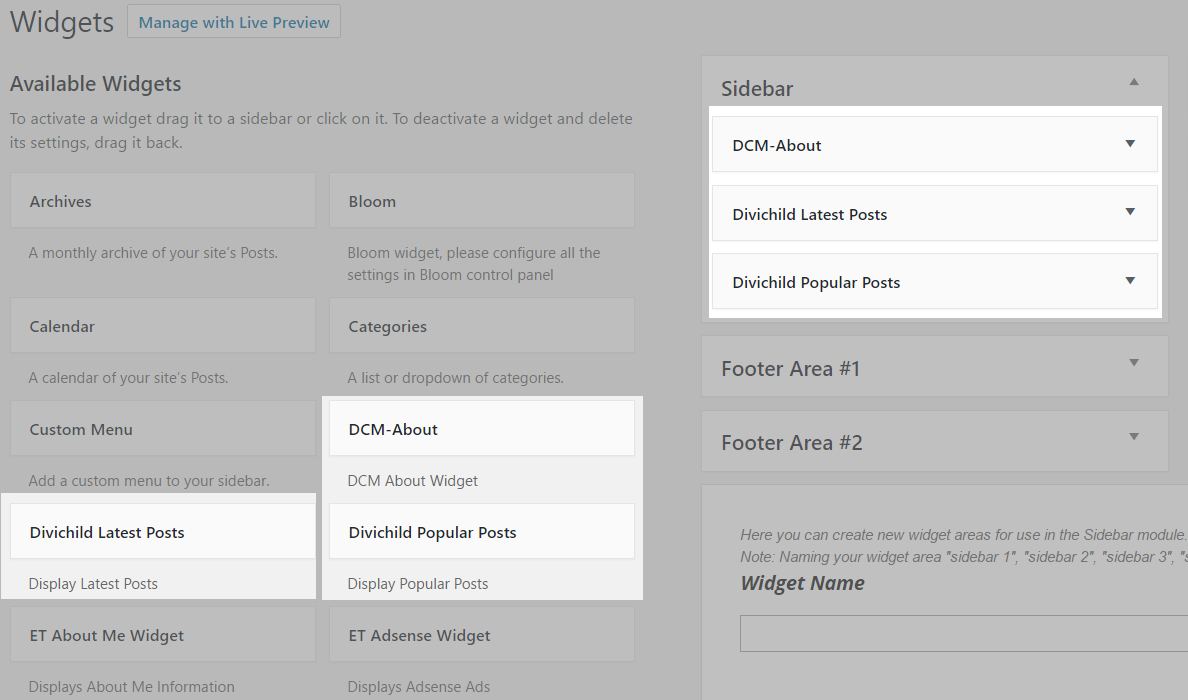Select the Custom Menu available widget
The width and height of the screenshot is (1188, 700).
(x=162, y=429)
